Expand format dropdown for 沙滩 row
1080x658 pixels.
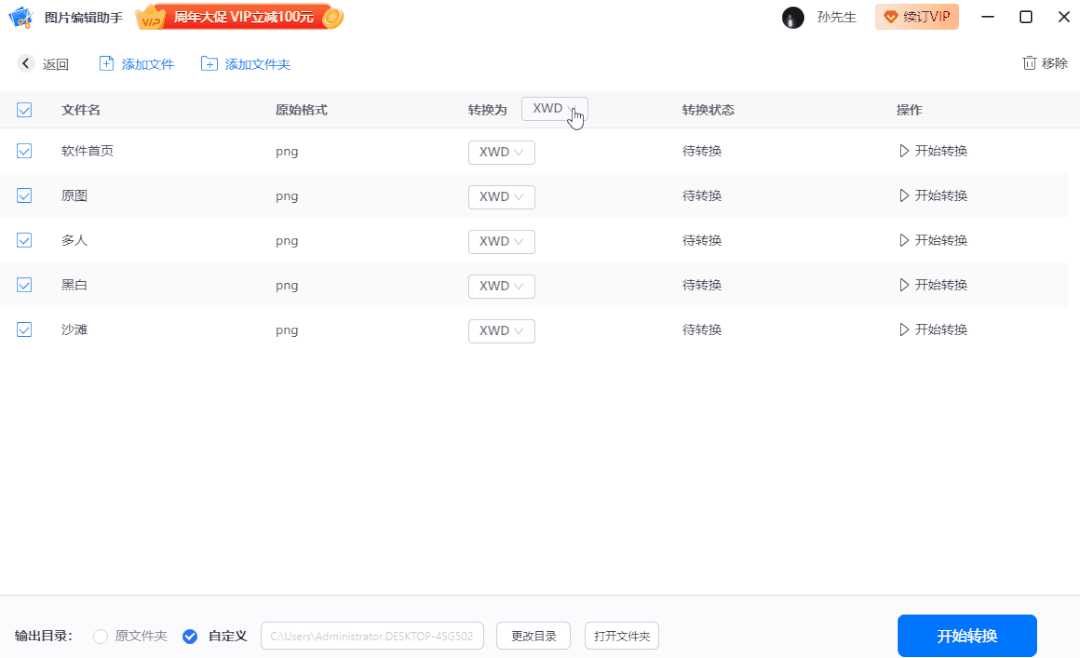[x=501, y=331]
